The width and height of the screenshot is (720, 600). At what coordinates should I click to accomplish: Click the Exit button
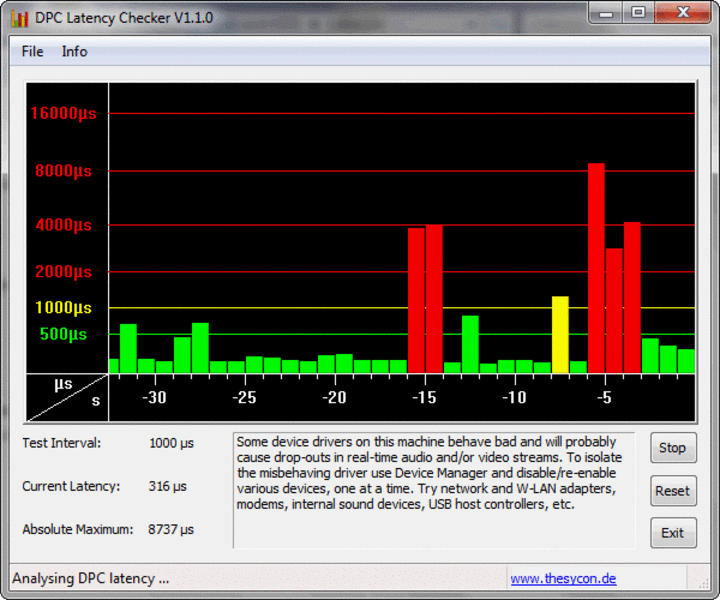pyautogui.click(x=673, y=533)
